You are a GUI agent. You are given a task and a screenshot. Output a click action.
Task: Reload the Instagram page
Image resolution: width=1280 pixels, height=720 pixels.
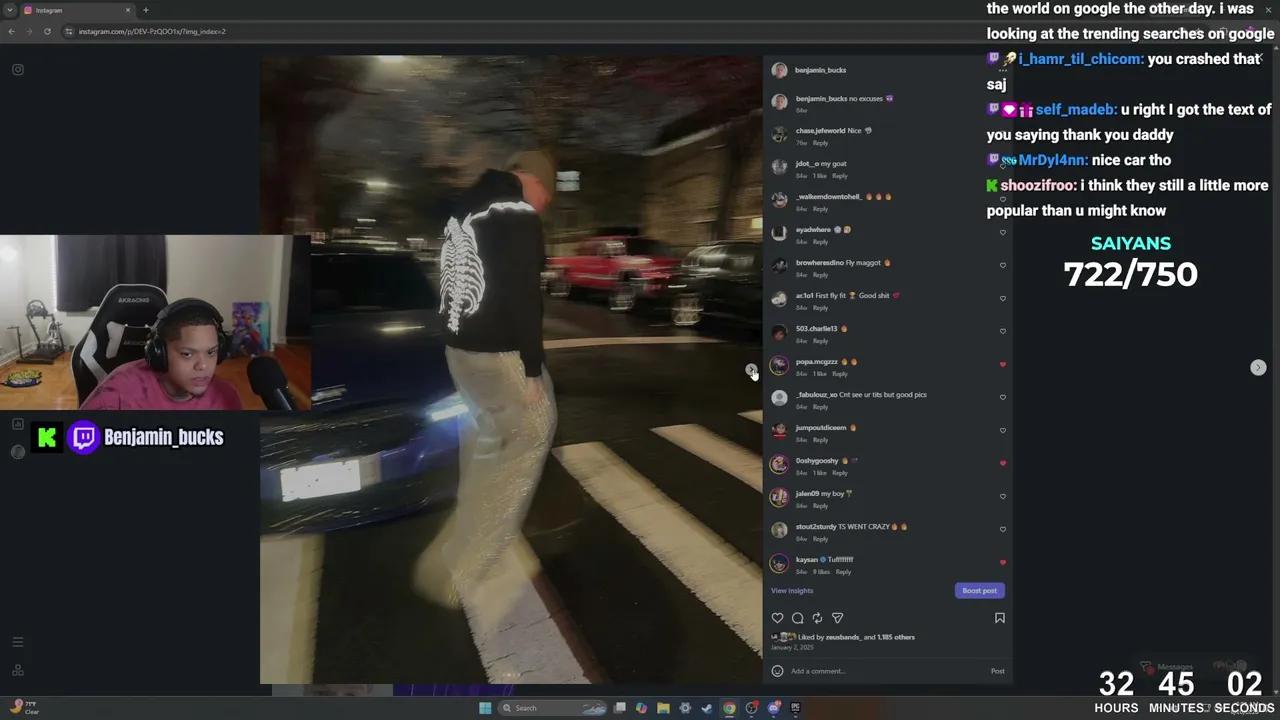point(47,31)
